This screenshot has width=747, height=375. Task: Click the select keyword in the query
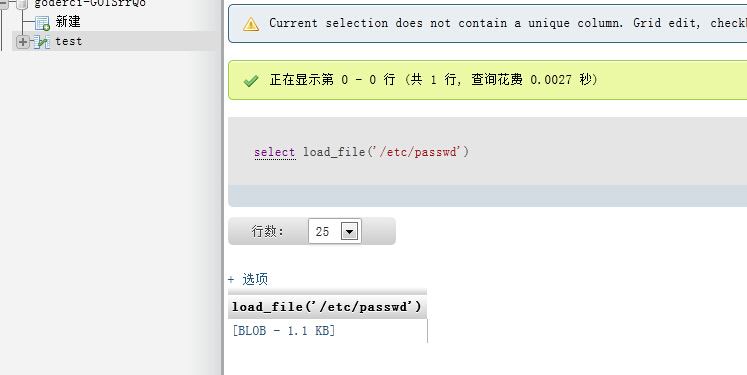tap(275, 152)
